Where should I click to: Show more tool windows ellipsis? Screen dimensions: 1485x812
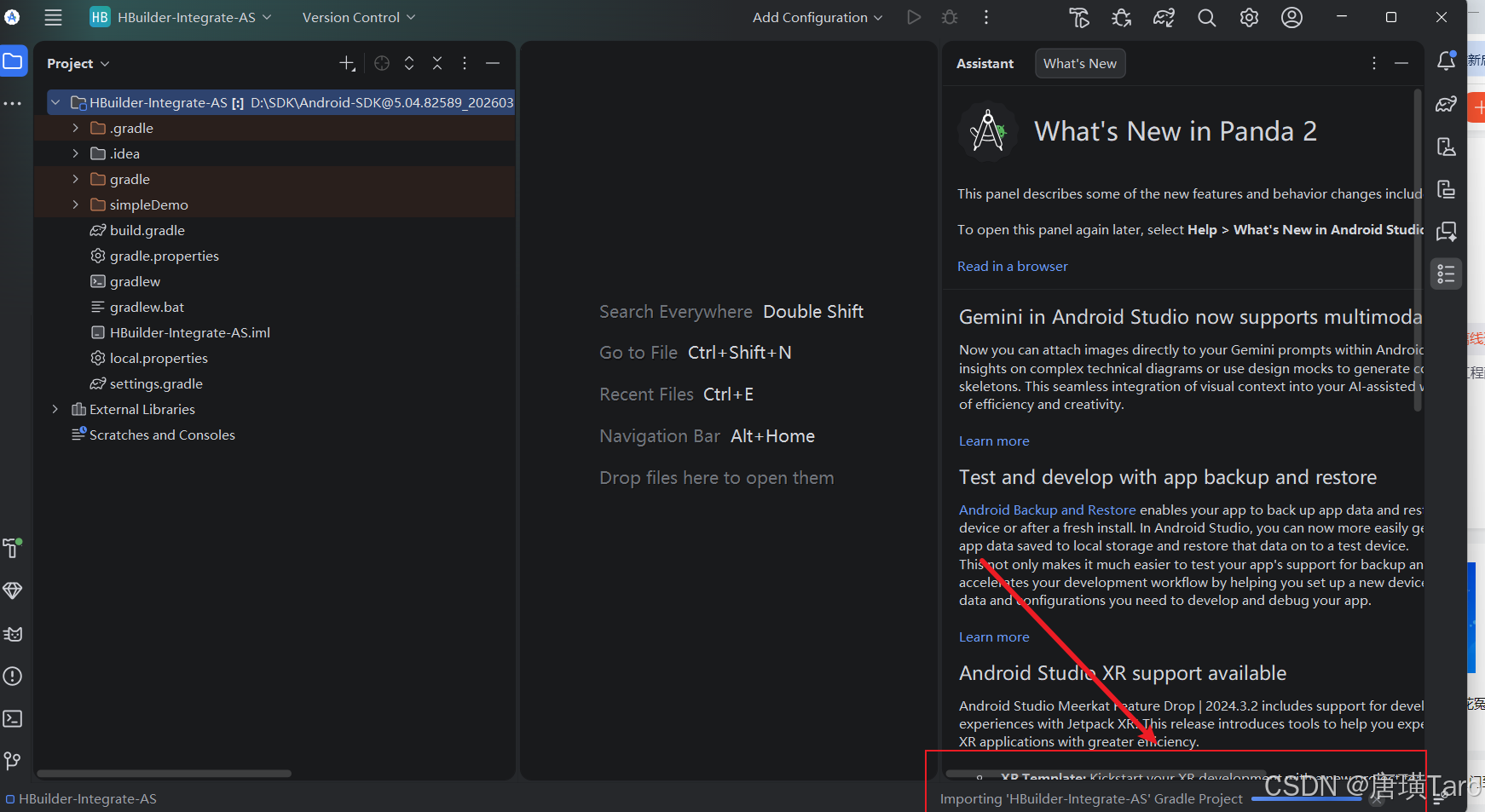(x=13, y=103)
